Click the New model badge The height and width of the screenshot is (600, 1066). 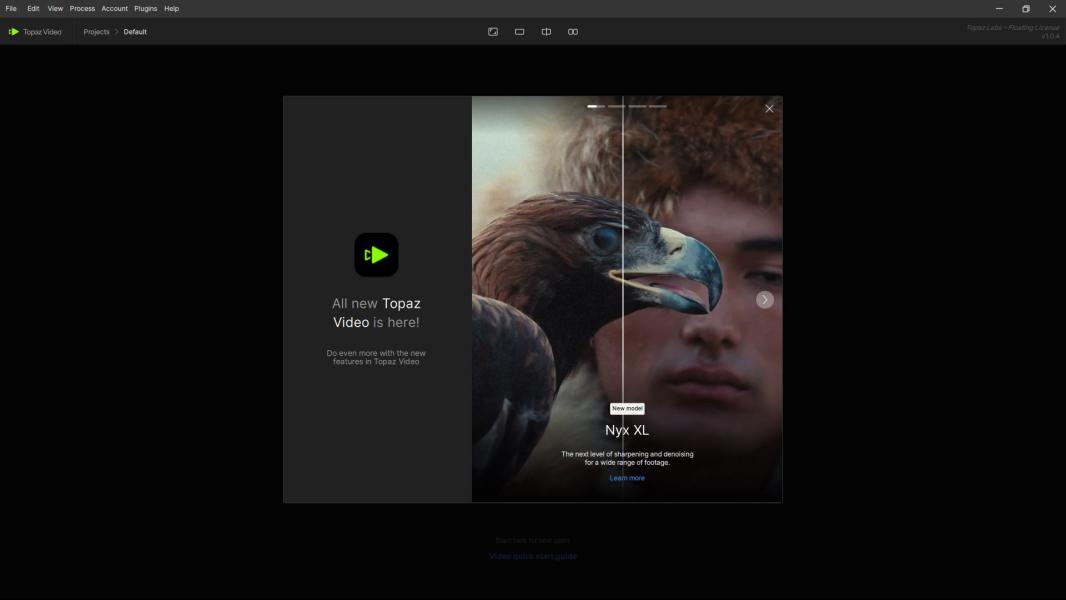click(627, 408)
